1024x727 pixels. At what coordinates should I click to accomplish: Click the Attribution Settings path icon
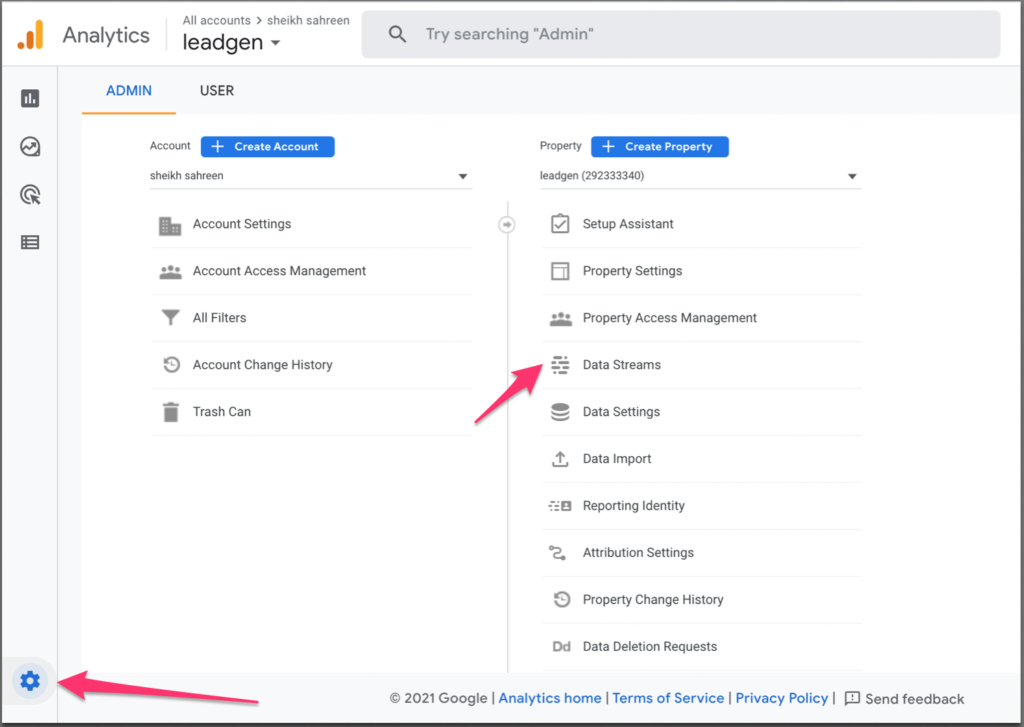[x=558, y=553]
